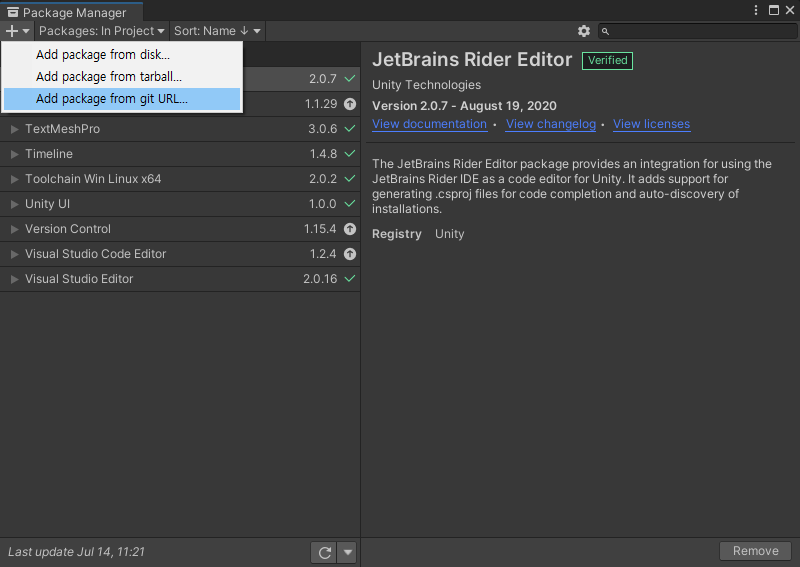Open the View documentation link

pos(429,124)
